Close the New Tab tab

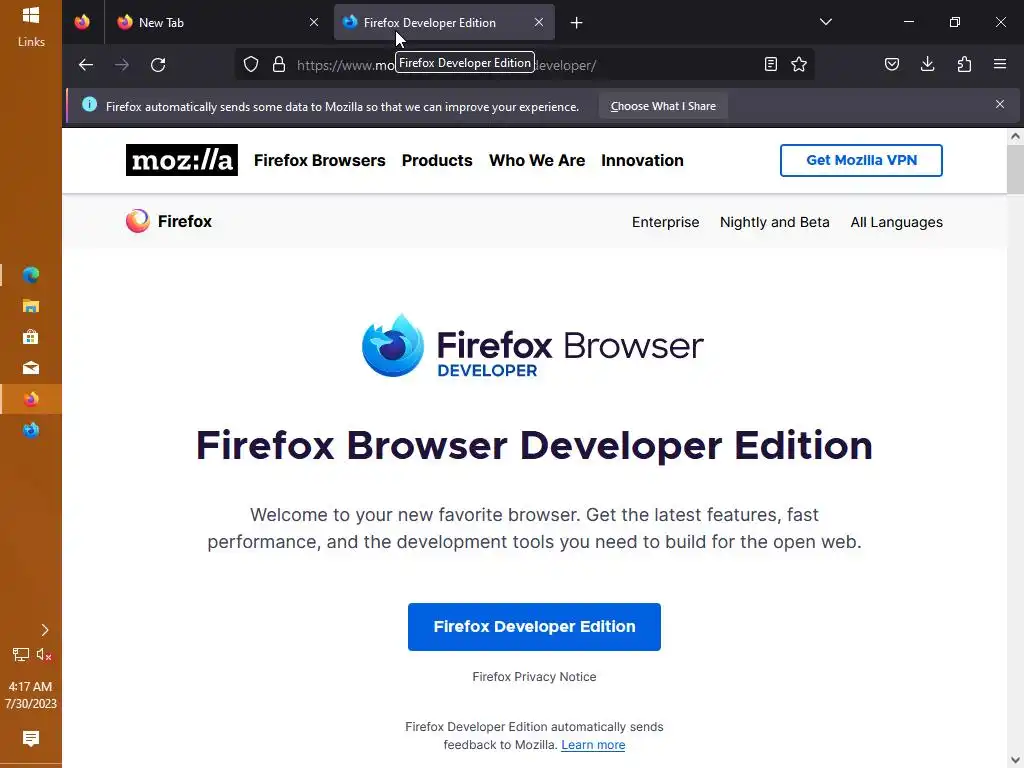(x=314, y=22)
